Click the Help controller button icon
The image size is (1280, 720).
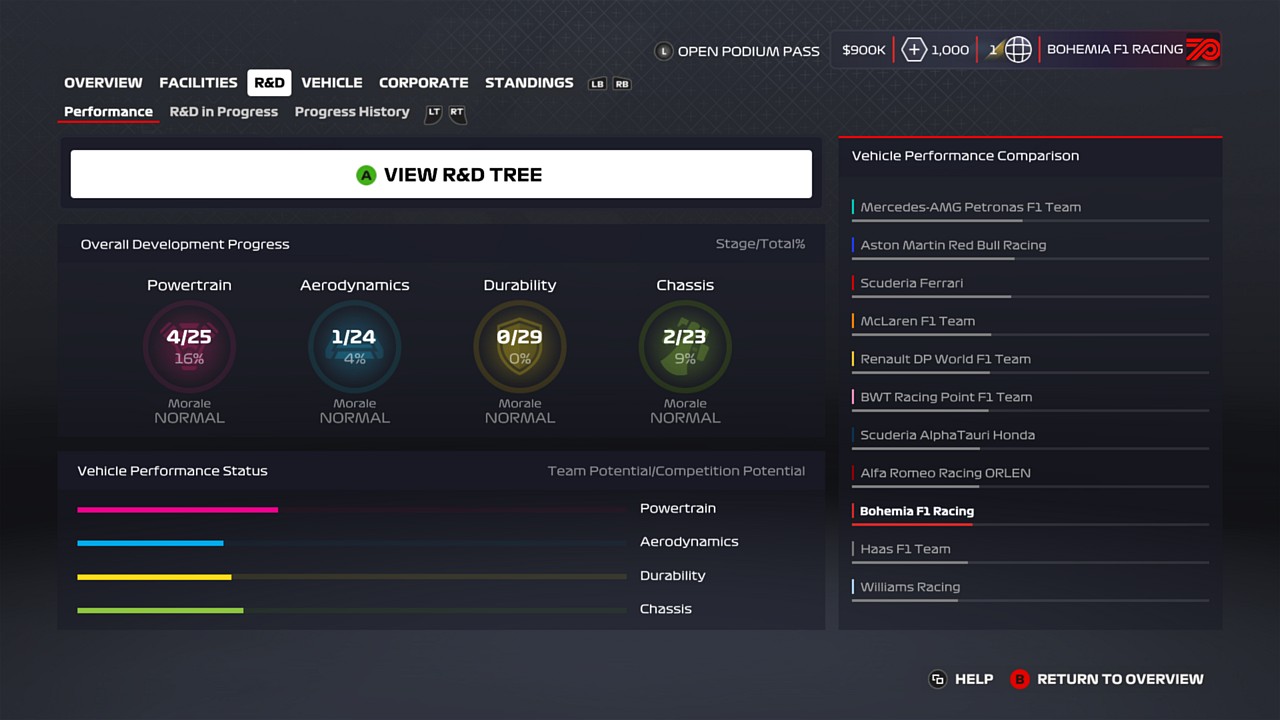(937, 679)
